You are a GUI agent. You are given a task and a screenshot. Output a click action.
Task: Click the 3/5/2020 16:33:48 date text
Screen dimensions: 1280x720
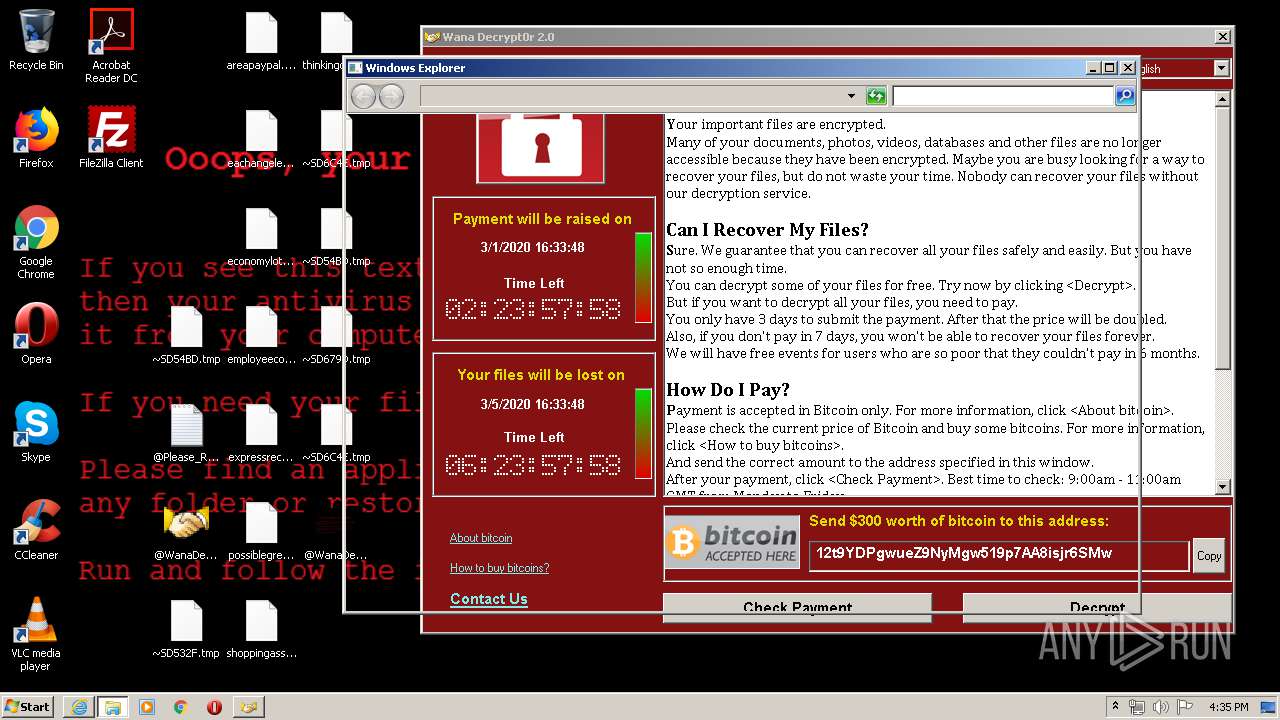[533, 404]
